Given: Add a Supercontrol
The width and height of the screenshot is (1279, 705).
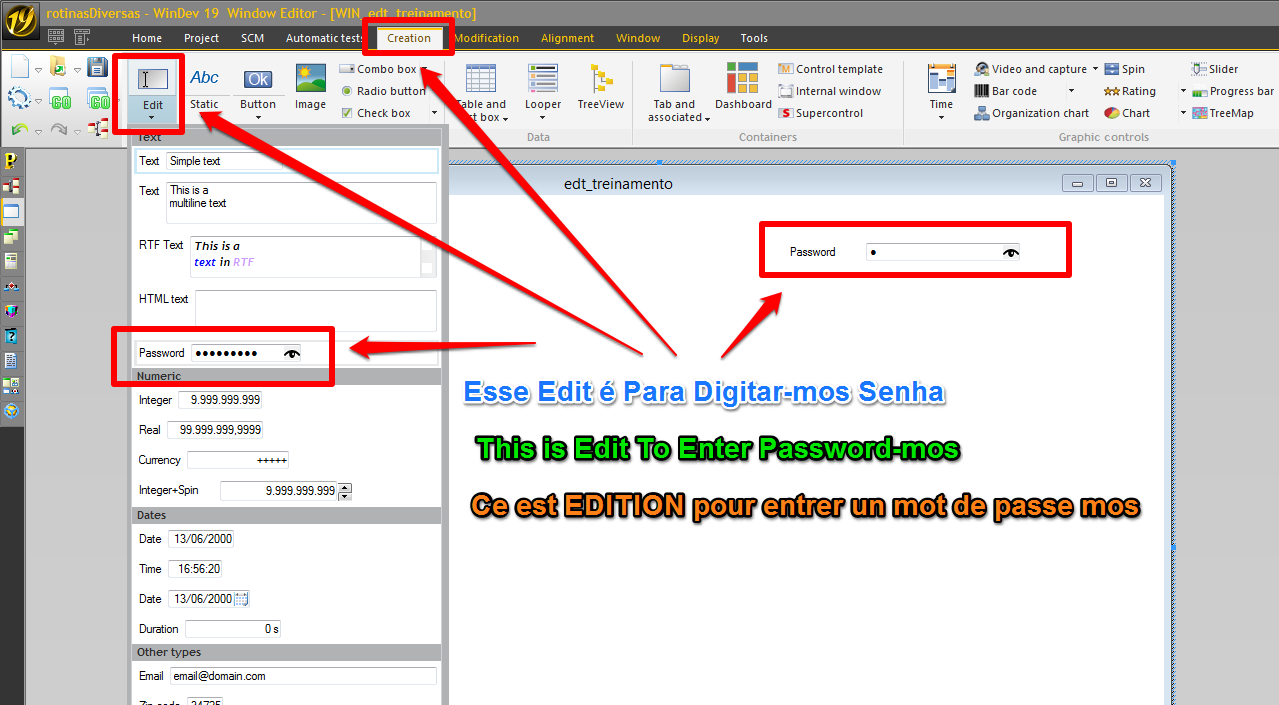Looking at the screenshot, I should [821, 113].
